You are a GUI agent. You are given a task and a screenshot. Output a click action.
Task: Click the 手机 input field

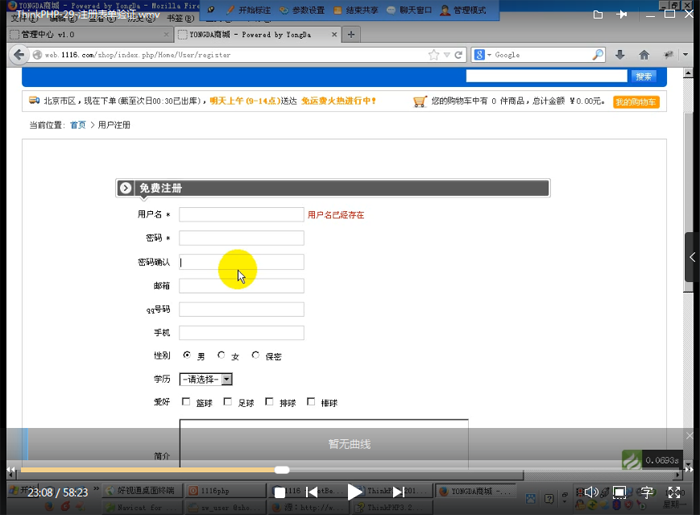242,332
